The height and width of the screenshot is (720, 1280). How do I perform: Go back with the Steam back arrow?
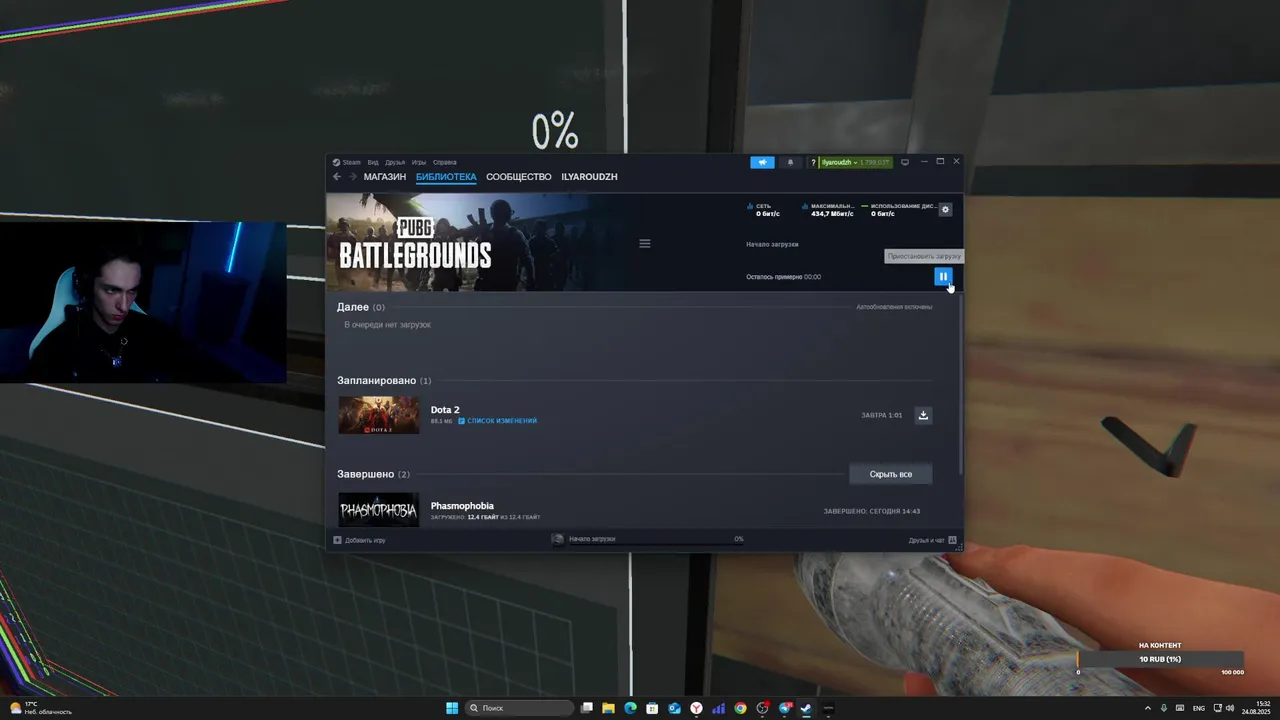click(x=337, y=177)
